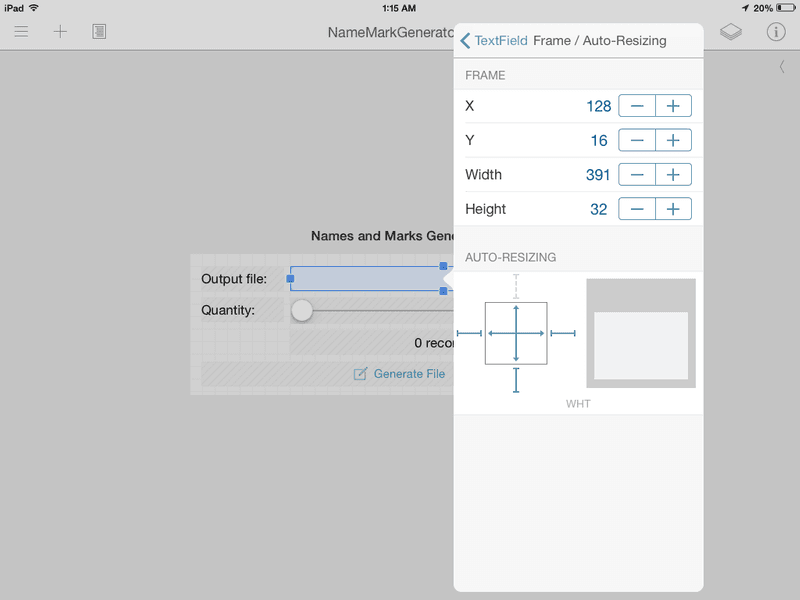
Task: Tap the battery indicator in status bar
Action: click(x=786, y=8)
